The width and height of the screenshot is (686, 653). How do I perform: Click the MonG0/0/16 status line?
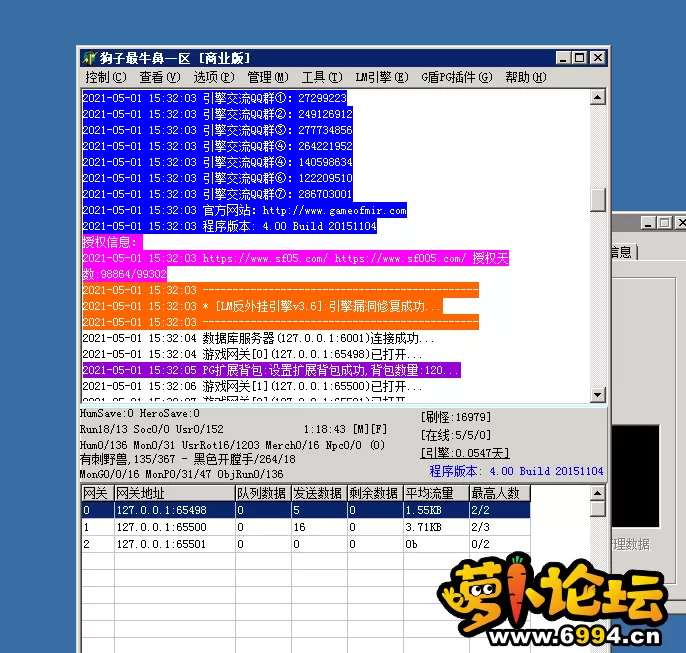(x=182, y=474)
